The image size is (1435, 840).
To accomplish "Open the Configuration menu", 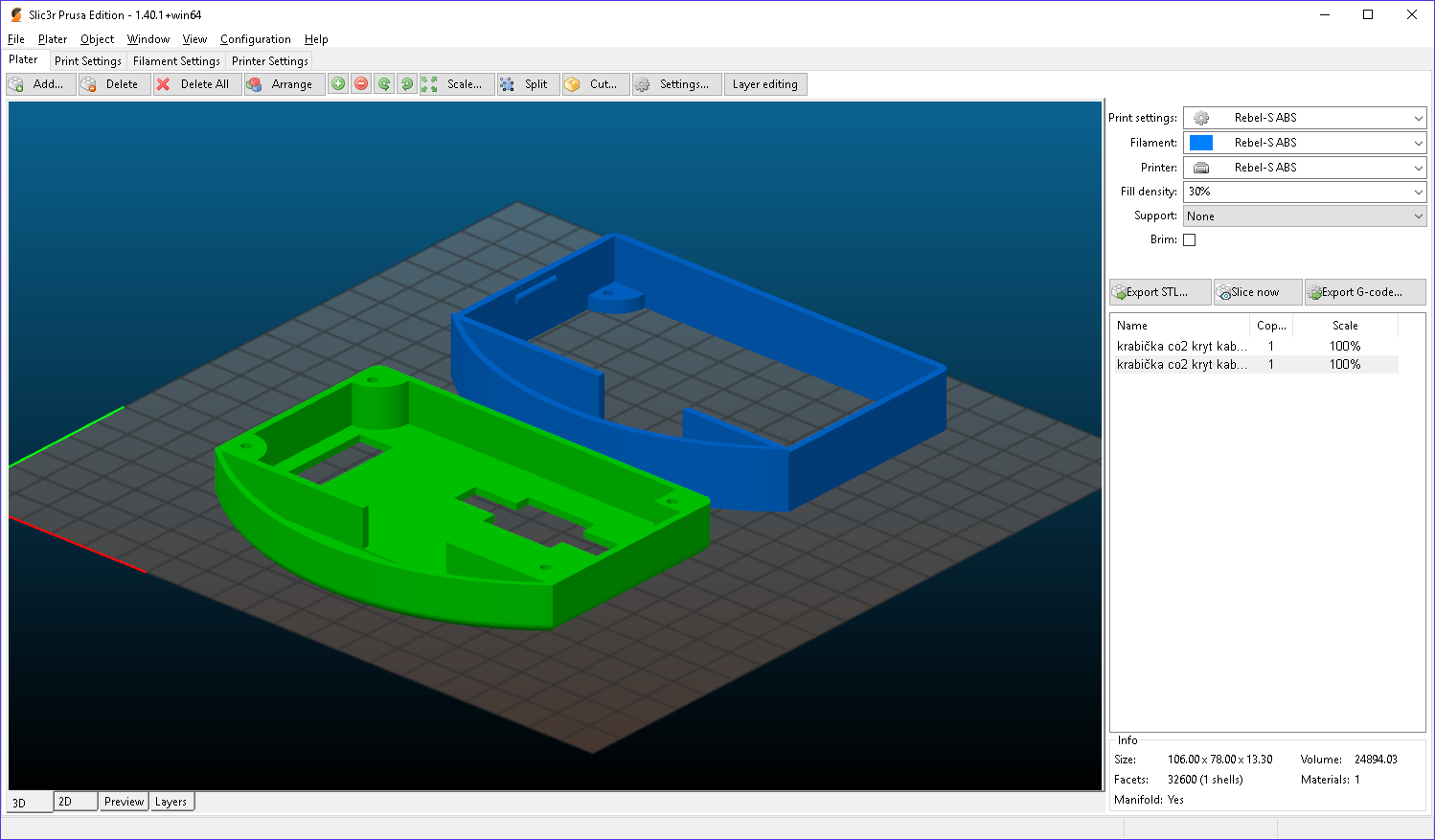I will pos(255,39).
